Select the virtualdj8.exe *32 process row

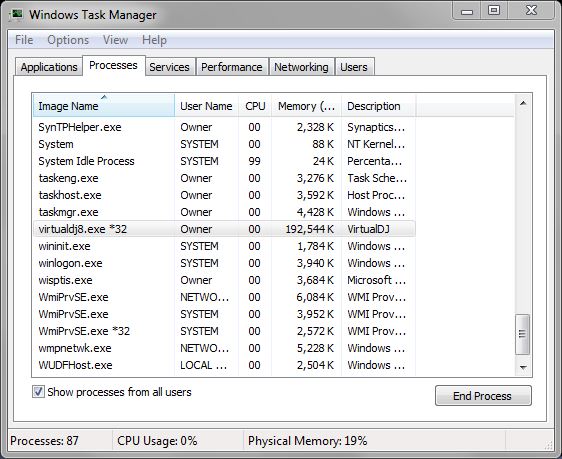coord(224,229)
